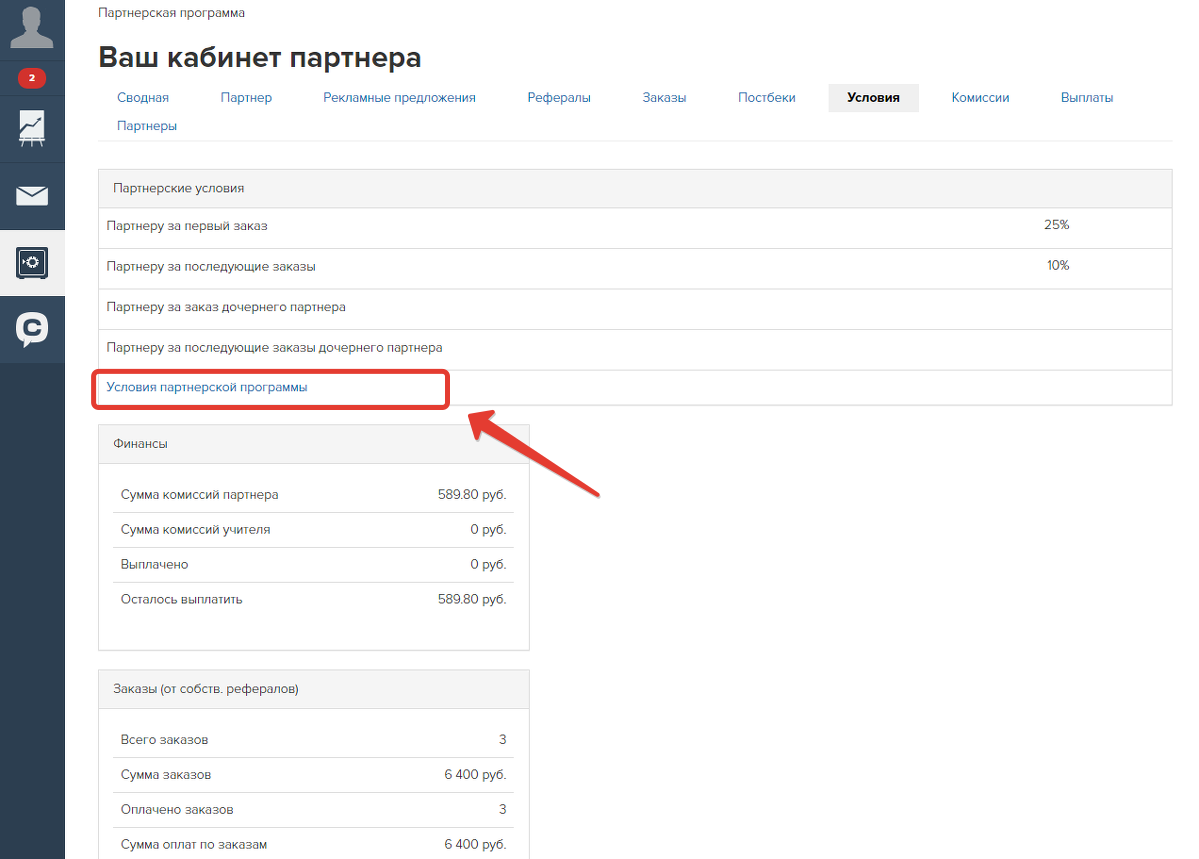Click the 10% commission value

(1058, 265)
